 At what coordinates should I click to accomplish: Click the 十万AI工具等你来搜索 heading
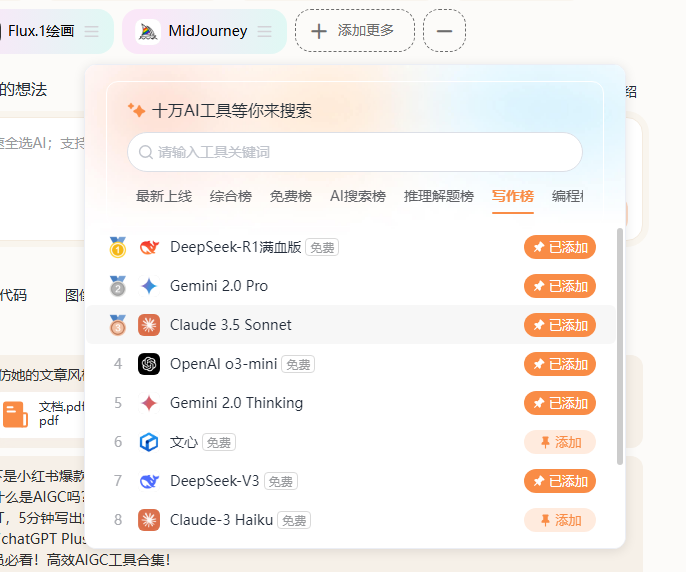pos(232,110)
